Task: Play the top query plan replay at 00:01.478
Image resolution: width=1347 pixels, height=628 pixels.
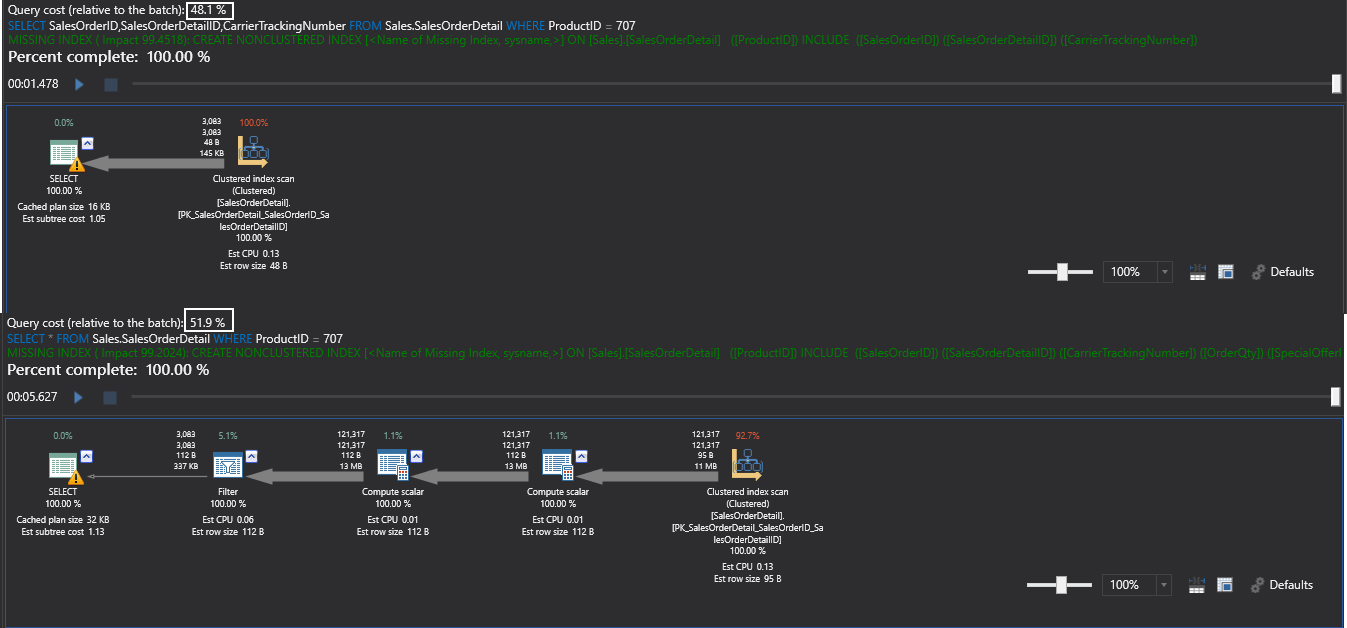Action: tap(78, 85)
